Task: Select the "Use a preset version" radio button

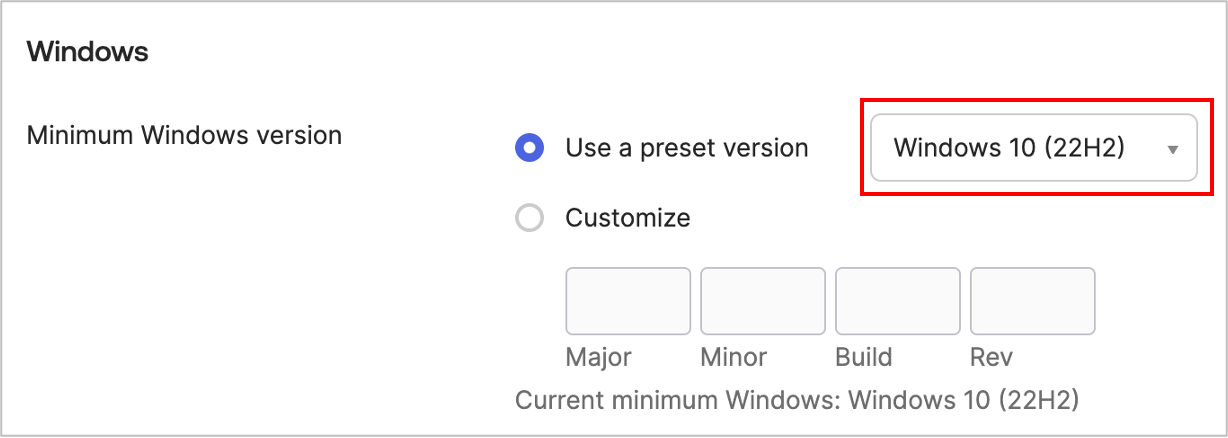Action: click(529, 148)
